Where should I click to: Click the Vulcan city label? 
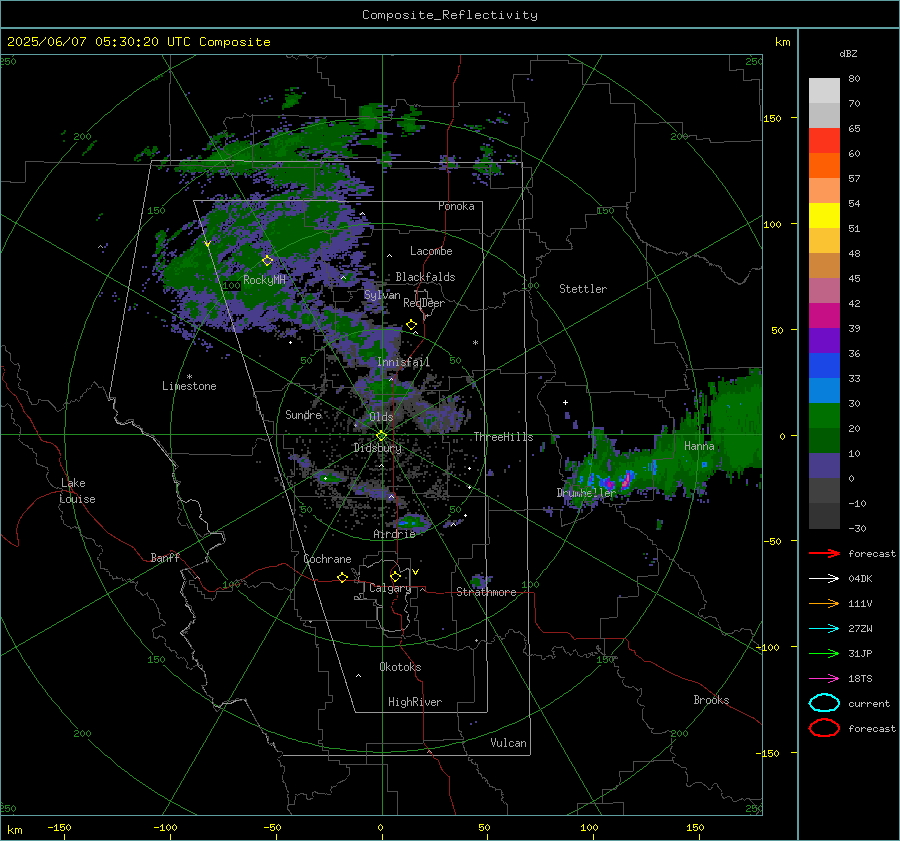pyautogui.click(x=508, y=743)
